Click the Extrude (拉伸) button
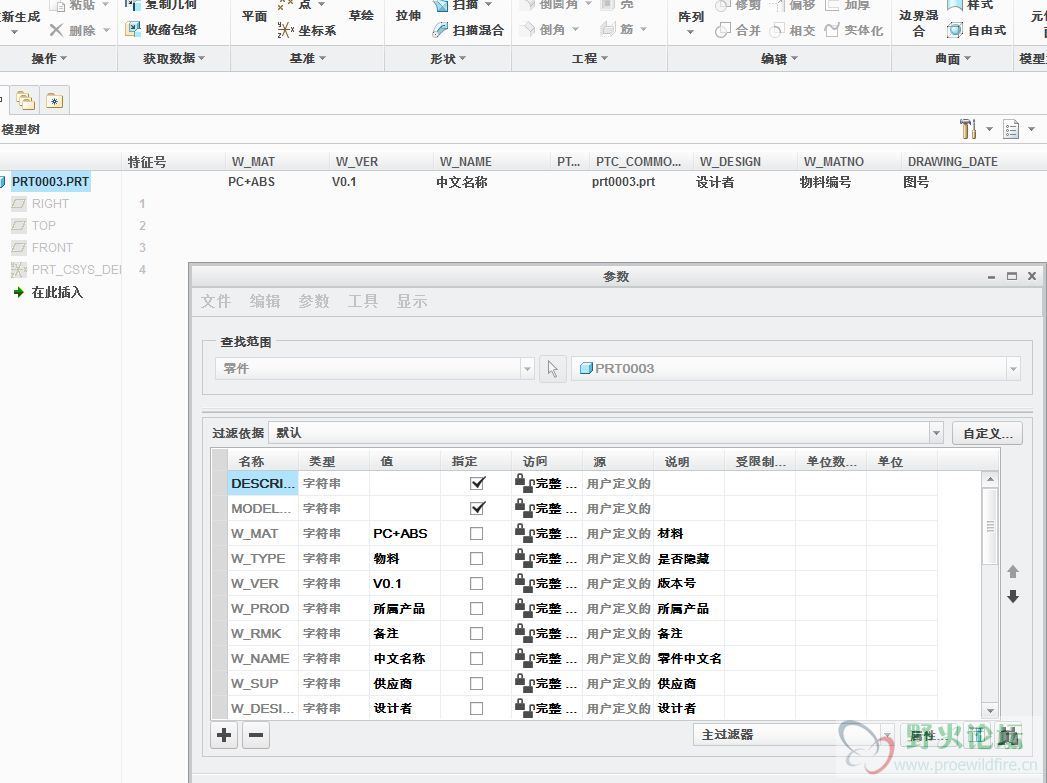This screenshot has height=783, width=1047. pyautogui.click(x=408, y=15)
